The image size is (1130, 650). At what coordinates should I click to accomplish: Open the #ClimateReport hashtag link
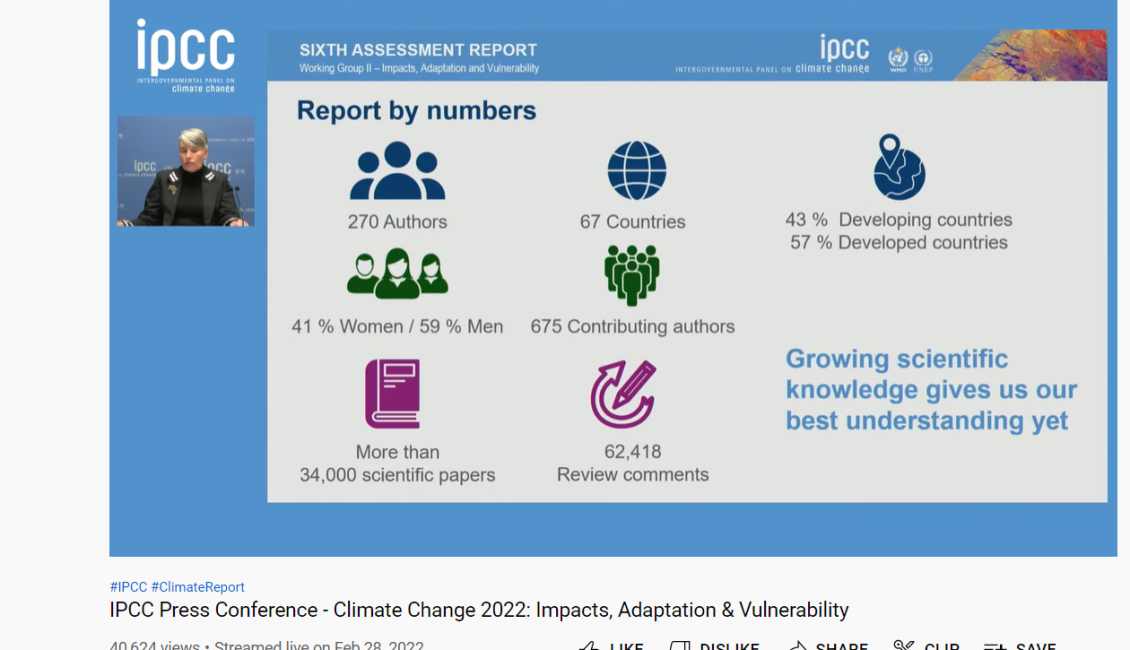click(x=197, y=587)
